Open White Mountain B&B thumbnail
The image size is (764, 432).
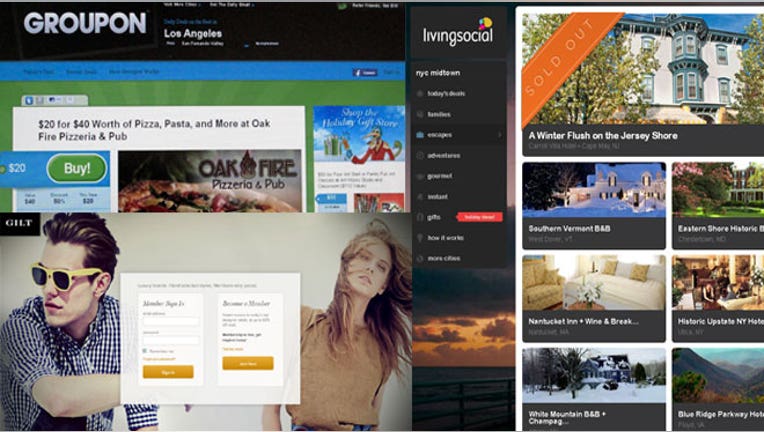tap(594, 375)
